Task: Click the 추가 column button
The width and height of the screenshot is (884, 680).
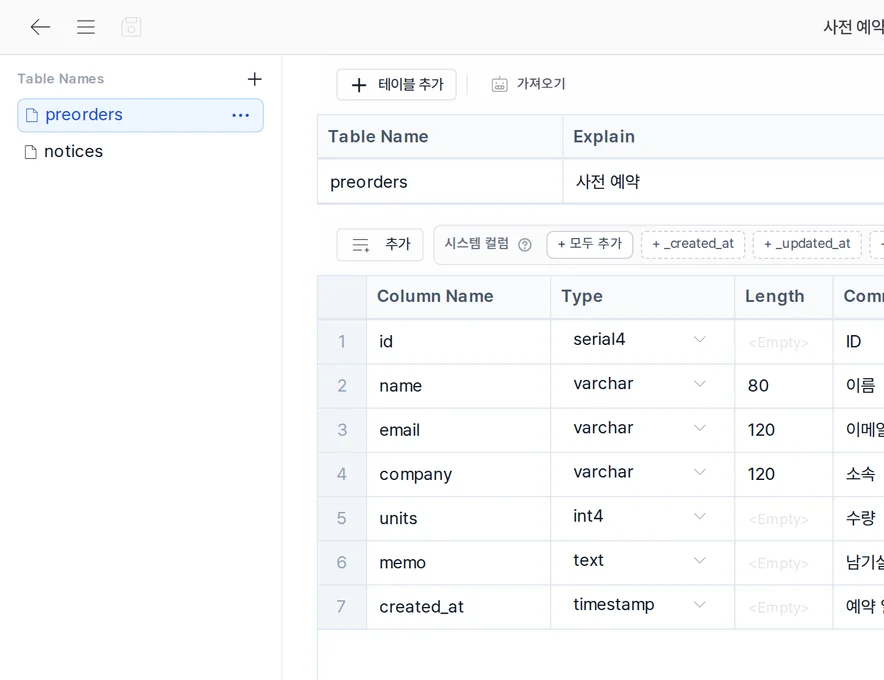Action: pos(380,245)
